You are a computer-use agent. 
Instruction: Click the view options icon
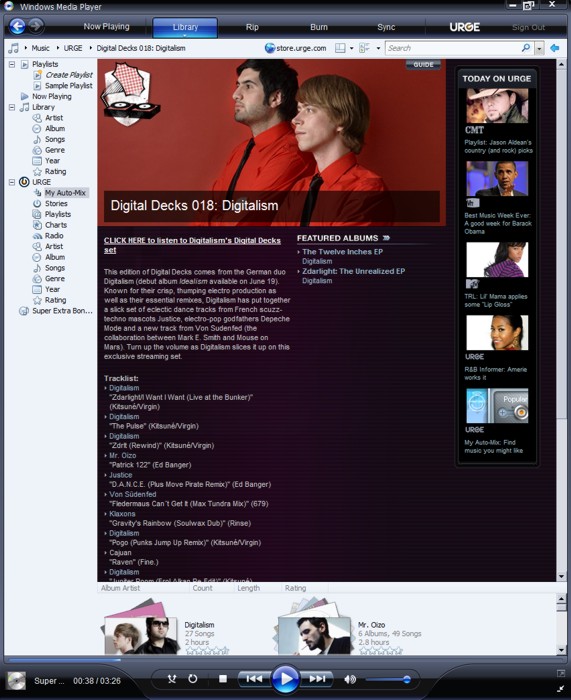(365, 48)
